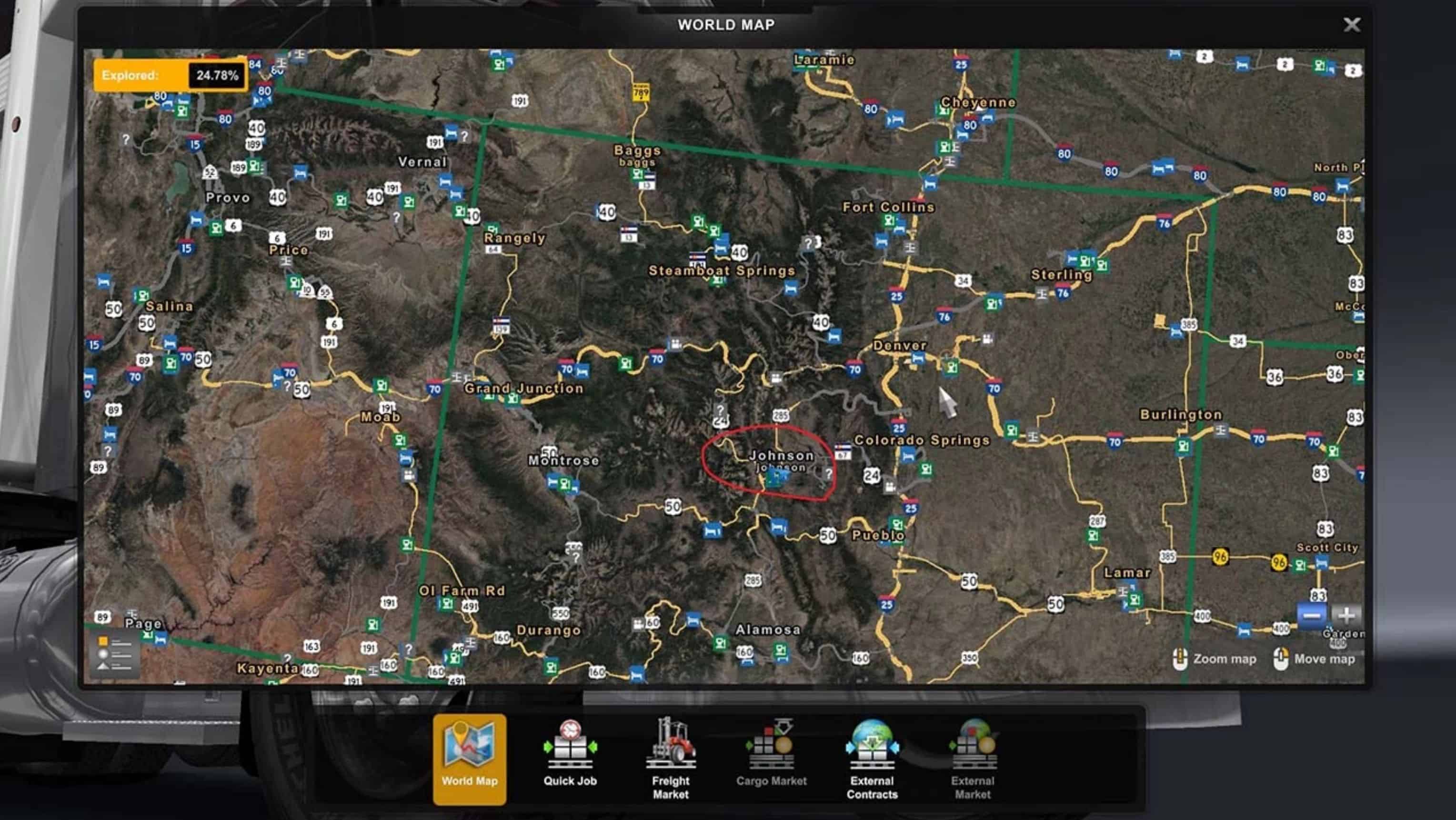
Task: Click the Lamar city label
Action: click(1127, 572)
